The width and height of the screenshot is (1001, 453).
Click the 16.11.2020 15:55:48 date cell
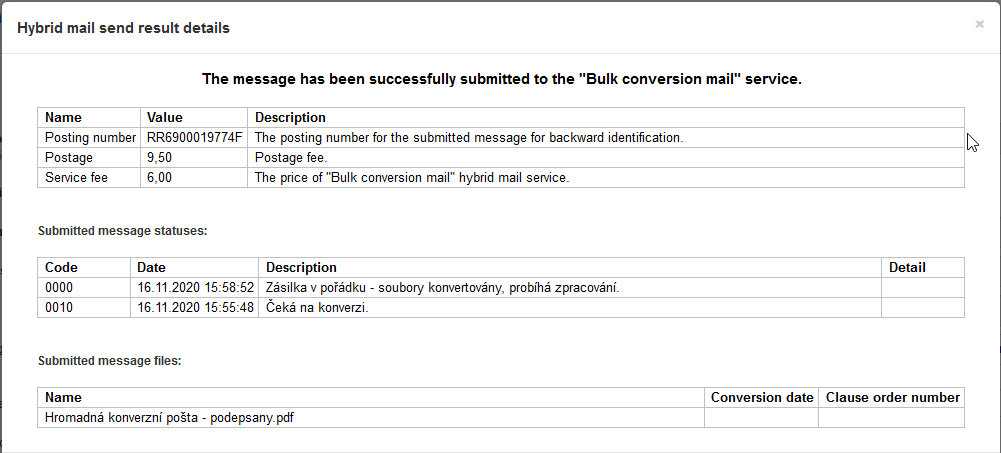196,308
